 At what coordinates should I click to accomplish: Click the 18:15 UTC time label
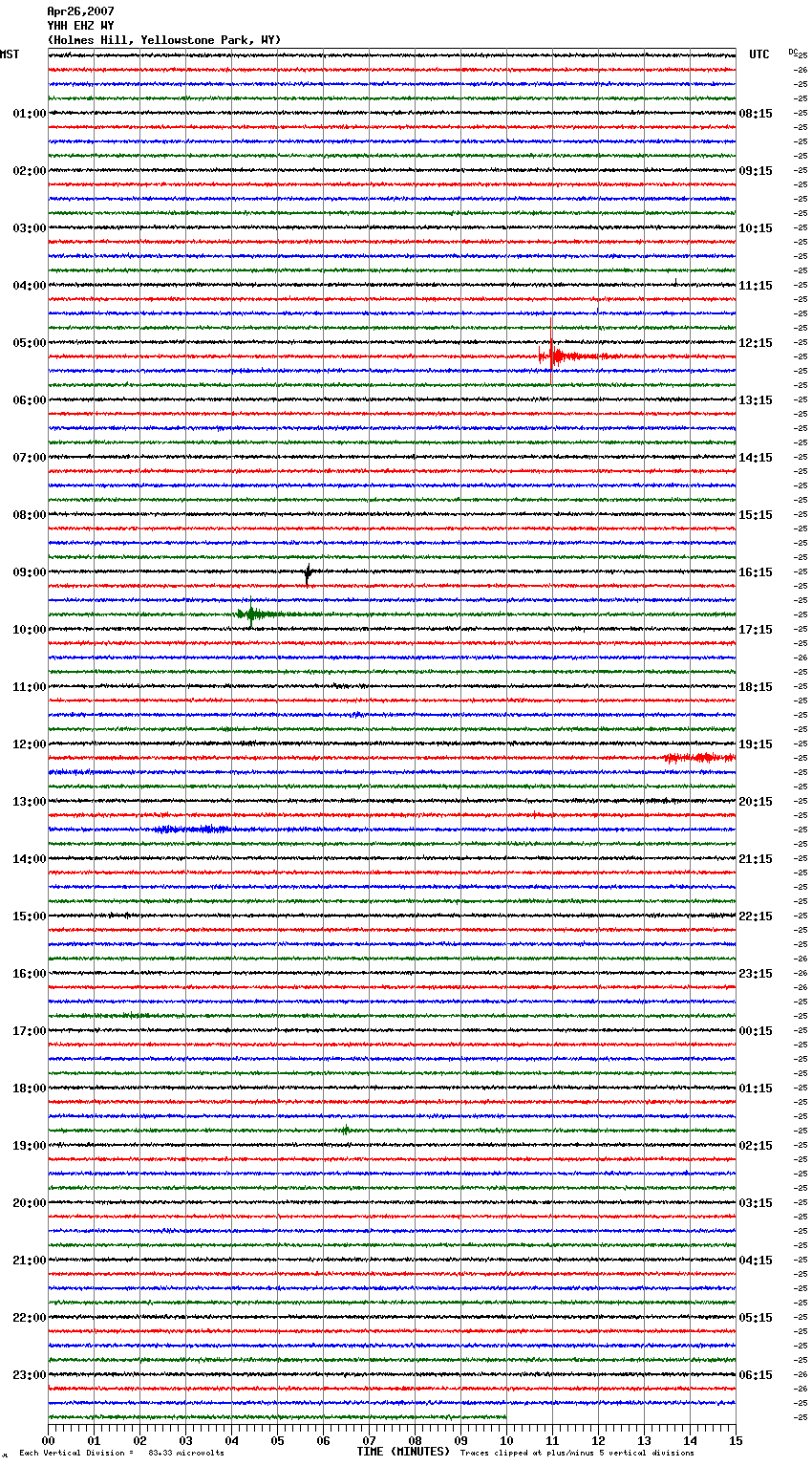tap(756, 687)
